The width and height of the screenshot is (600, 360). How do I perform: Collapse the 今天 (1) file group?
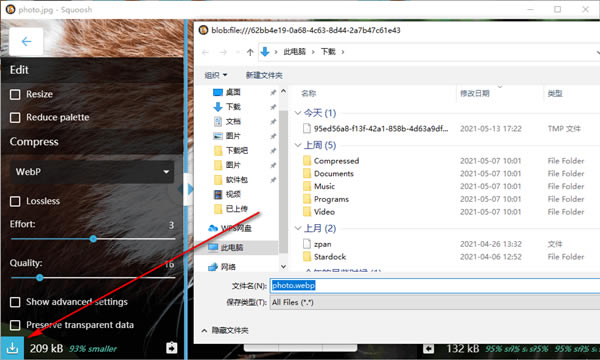tap(298, 113)
